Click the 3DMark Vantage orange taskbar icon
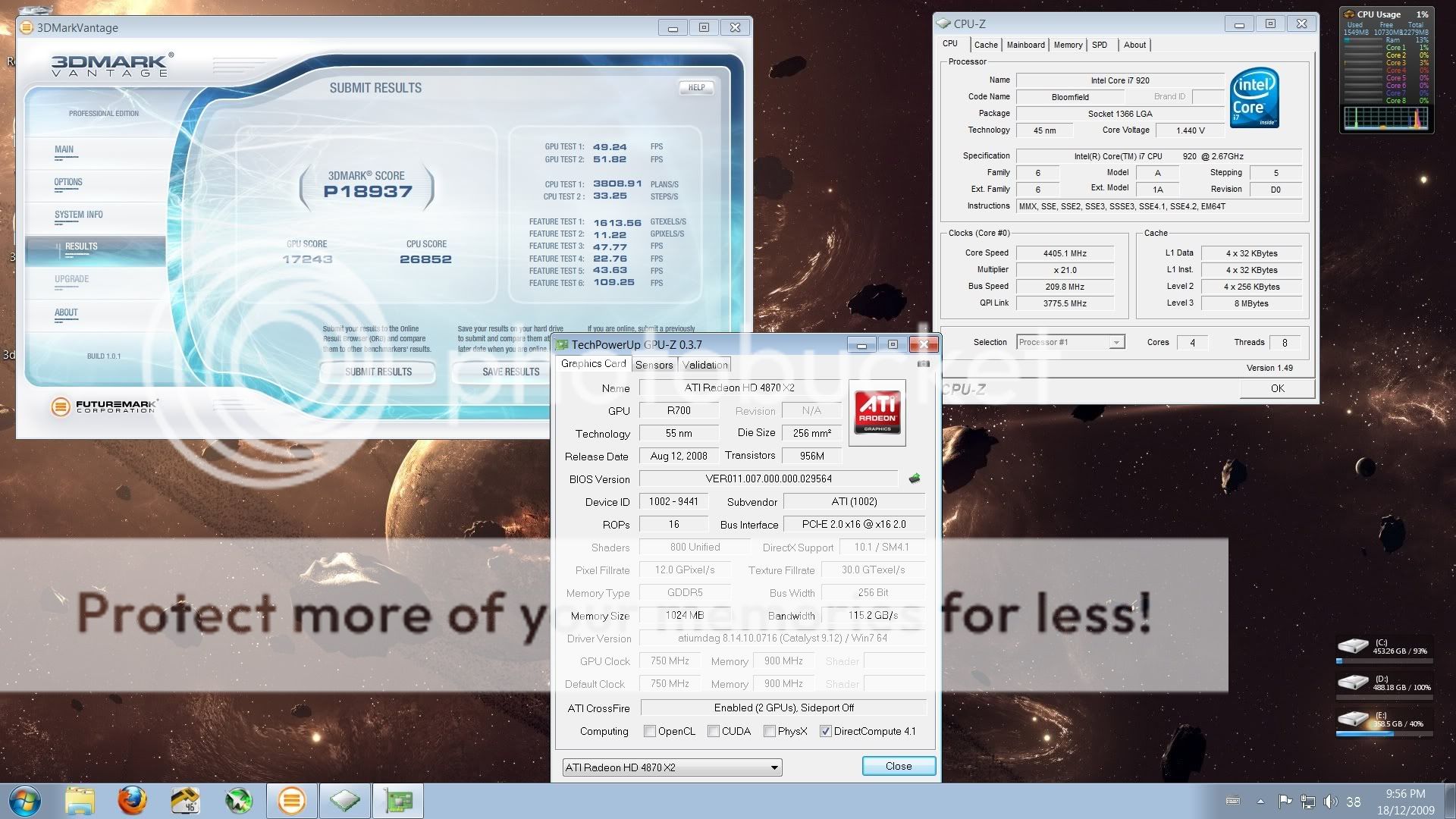This screenshot has width=1456, height=819. pyautogui.click(x=292, y=801)
